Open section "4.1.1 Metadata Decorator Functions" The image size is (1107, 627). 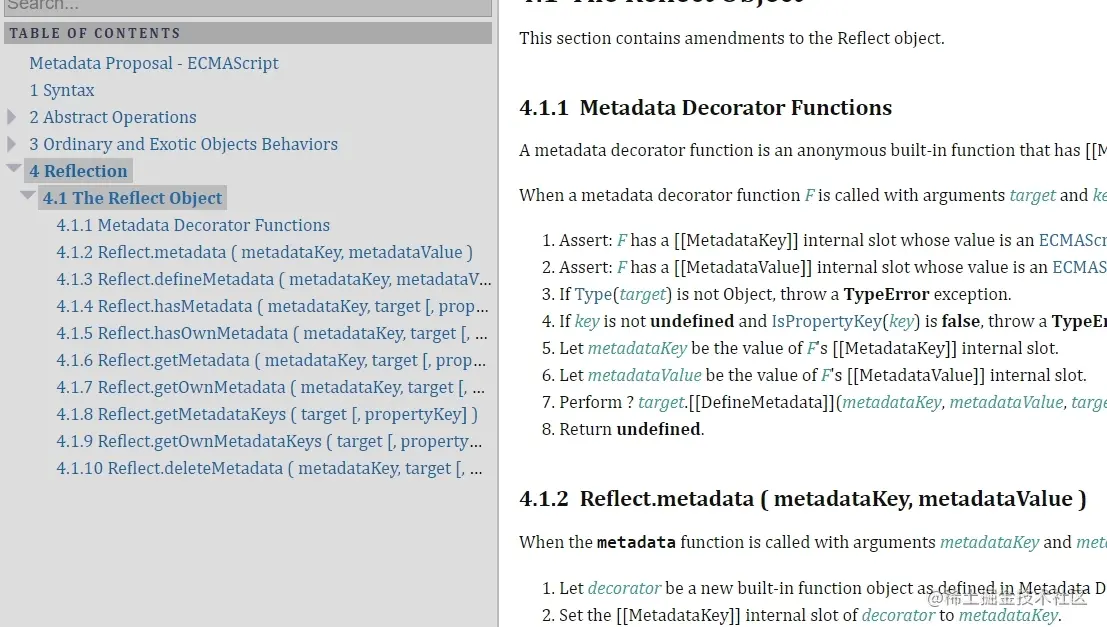pos(193,225)
